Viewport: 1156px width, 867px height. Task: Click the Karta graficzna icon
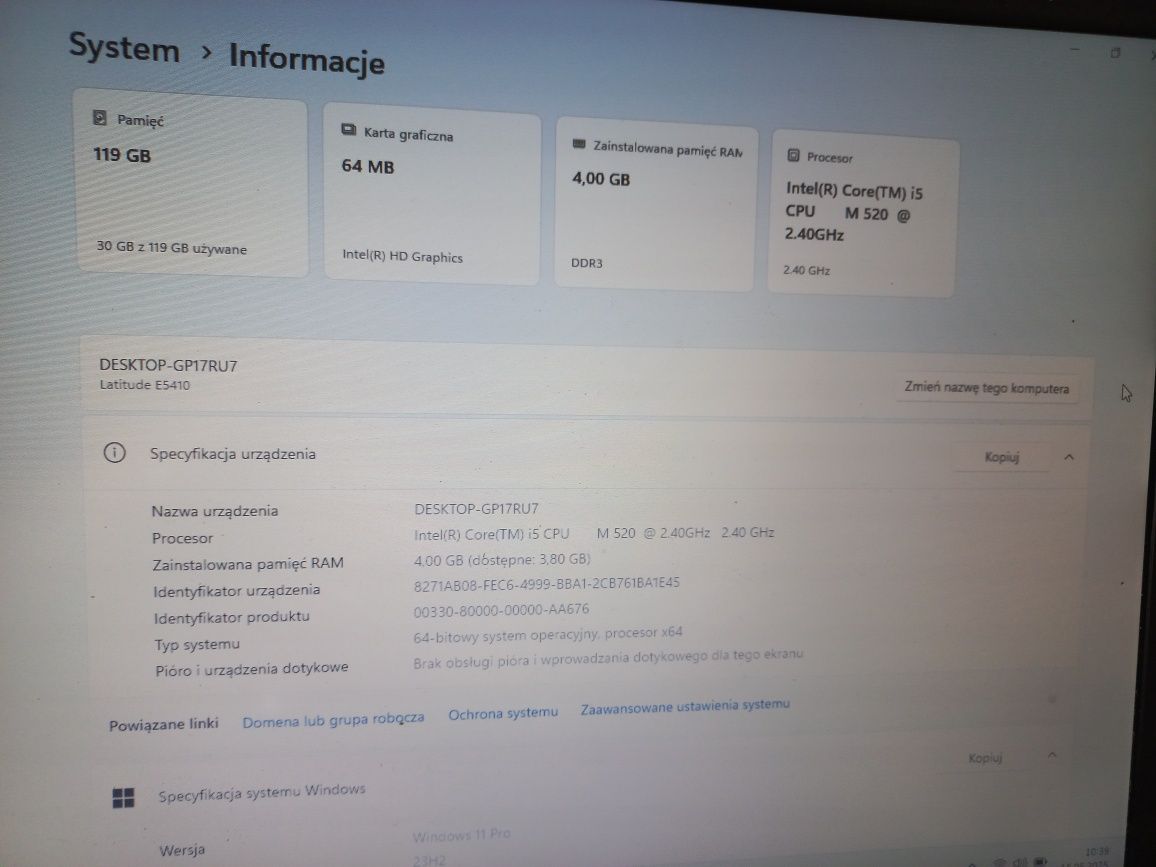(349, 130)
